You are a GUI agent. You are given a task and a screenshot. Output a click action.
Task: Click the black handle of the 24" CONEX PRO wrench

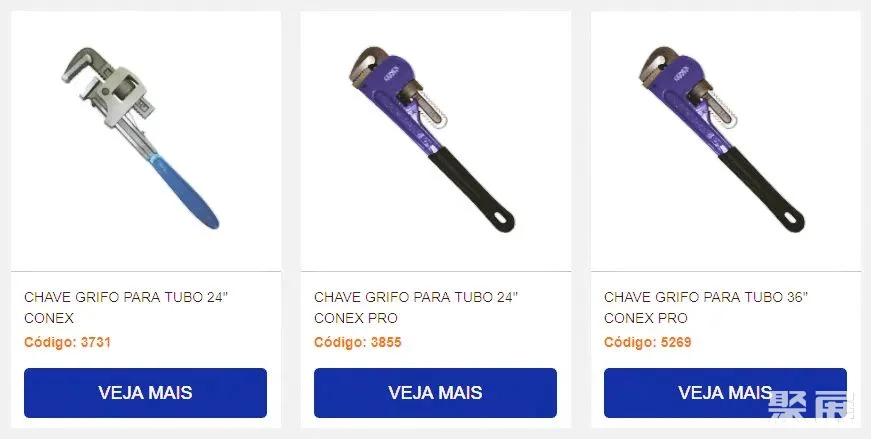click(471, 189)
